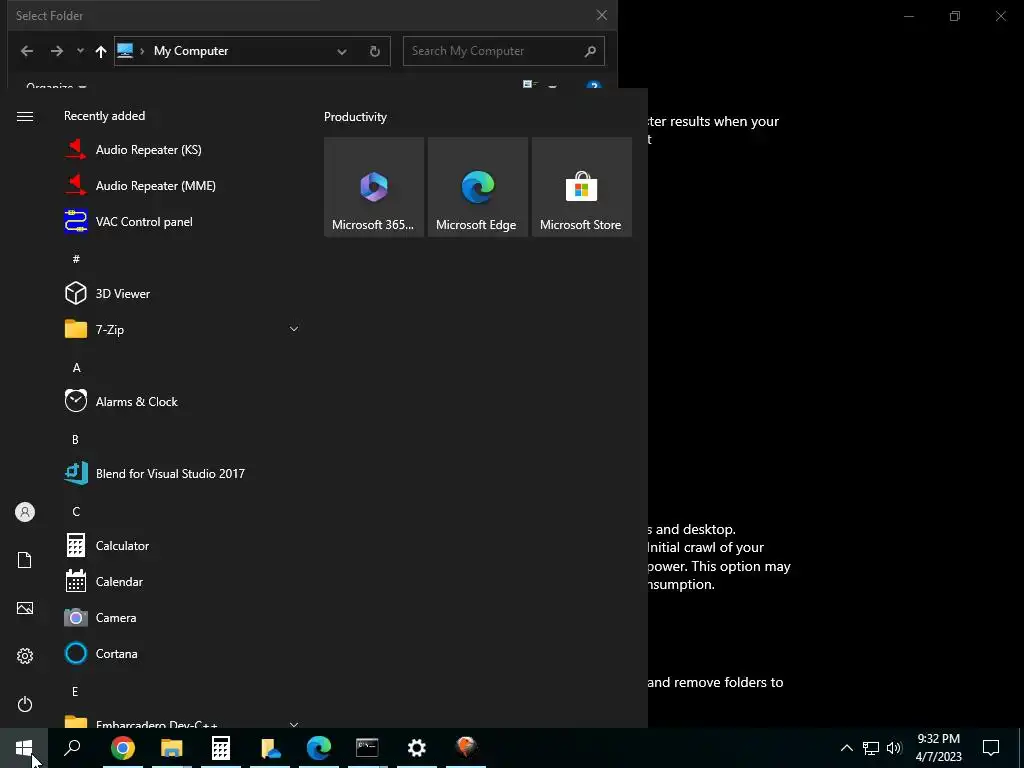Open recent locations dropdown in Select Folder
Viewport: 1024px width, 768px height.
point(80,51)
